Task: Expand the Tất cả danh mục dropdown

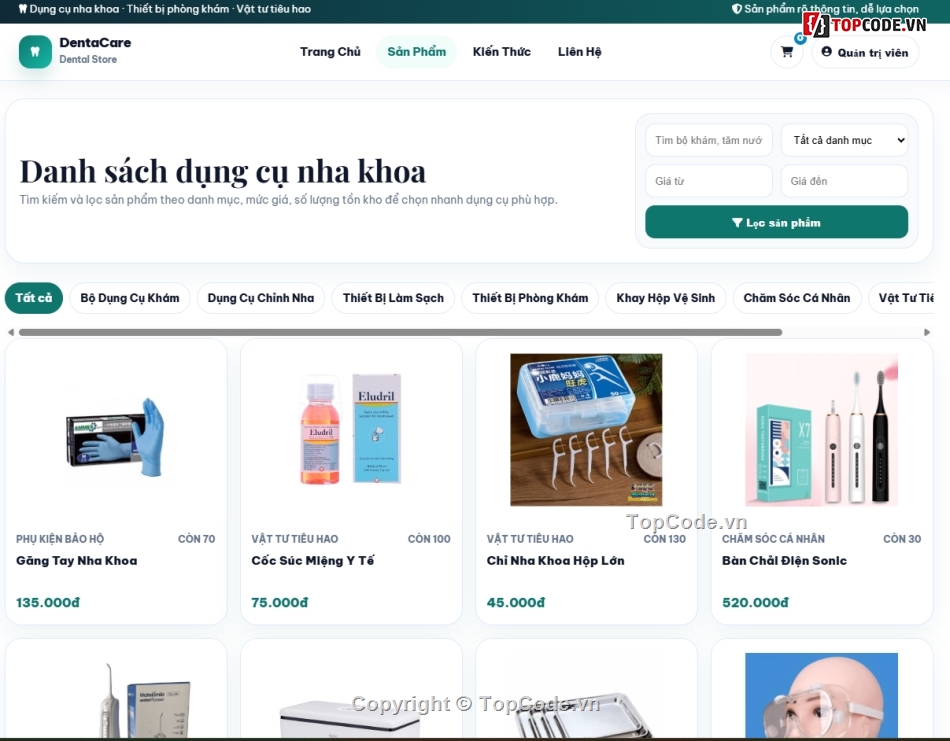Action: (844, 140)
